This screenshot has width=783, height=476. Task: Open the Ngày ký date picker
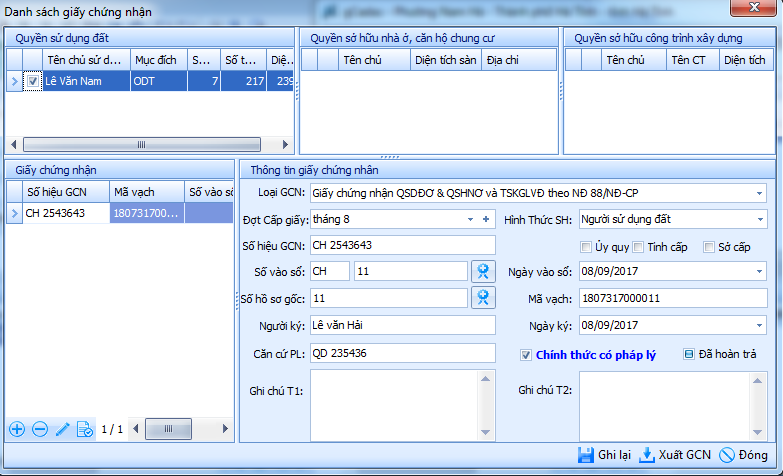pos(759,325)
